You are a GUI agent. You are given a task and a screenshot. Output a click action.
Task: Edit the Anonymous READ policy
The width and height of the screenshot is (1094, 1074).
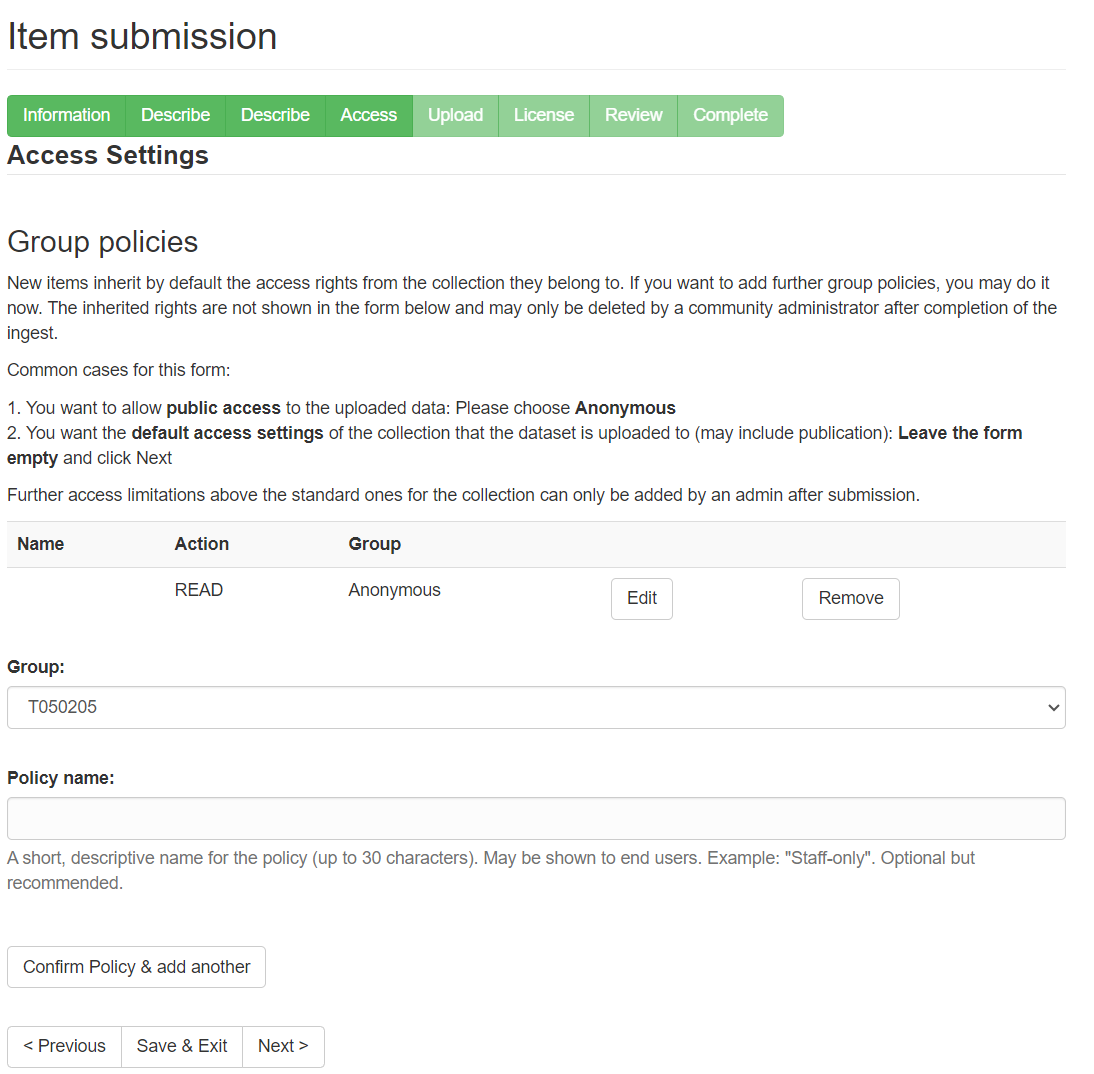tap(642, 599)
